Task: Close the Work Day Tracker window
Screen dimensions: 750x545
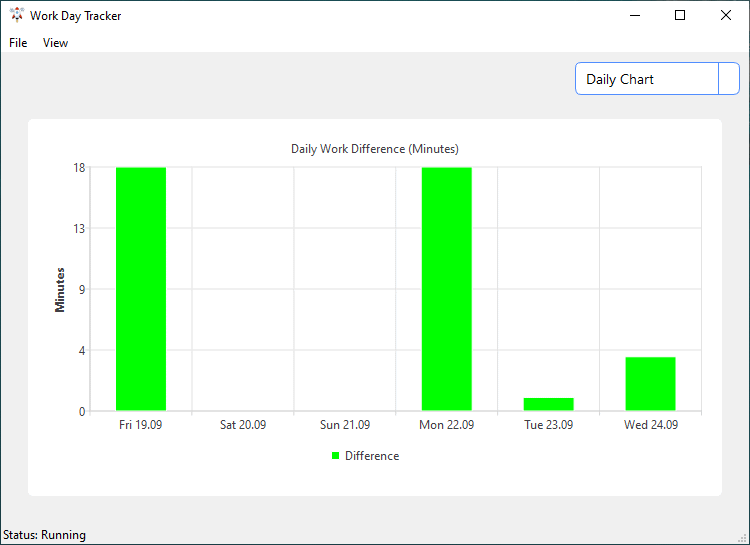Action: 726,16
